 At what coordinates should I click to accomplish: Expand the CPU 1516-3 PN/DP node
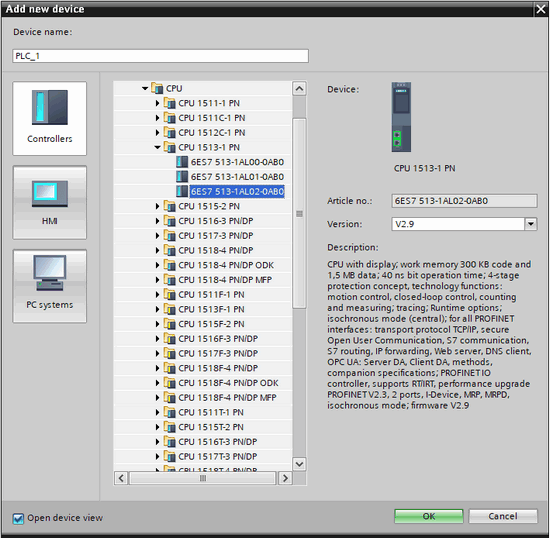pyautogui.click(x=157, y=221)
